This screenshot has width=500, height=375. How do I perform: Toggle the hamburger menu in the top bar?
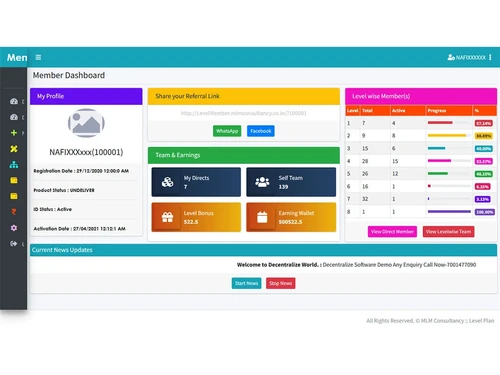click(x=38, y=57)
